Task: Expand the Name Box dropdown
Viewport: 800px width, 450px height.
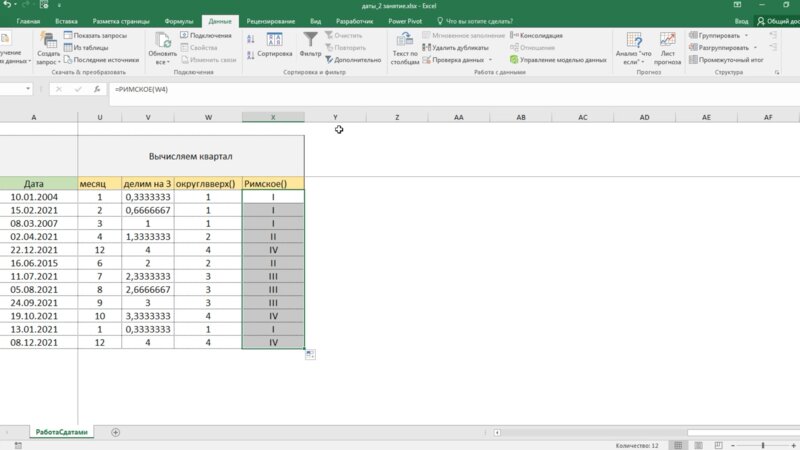Action: click(28, 89)
